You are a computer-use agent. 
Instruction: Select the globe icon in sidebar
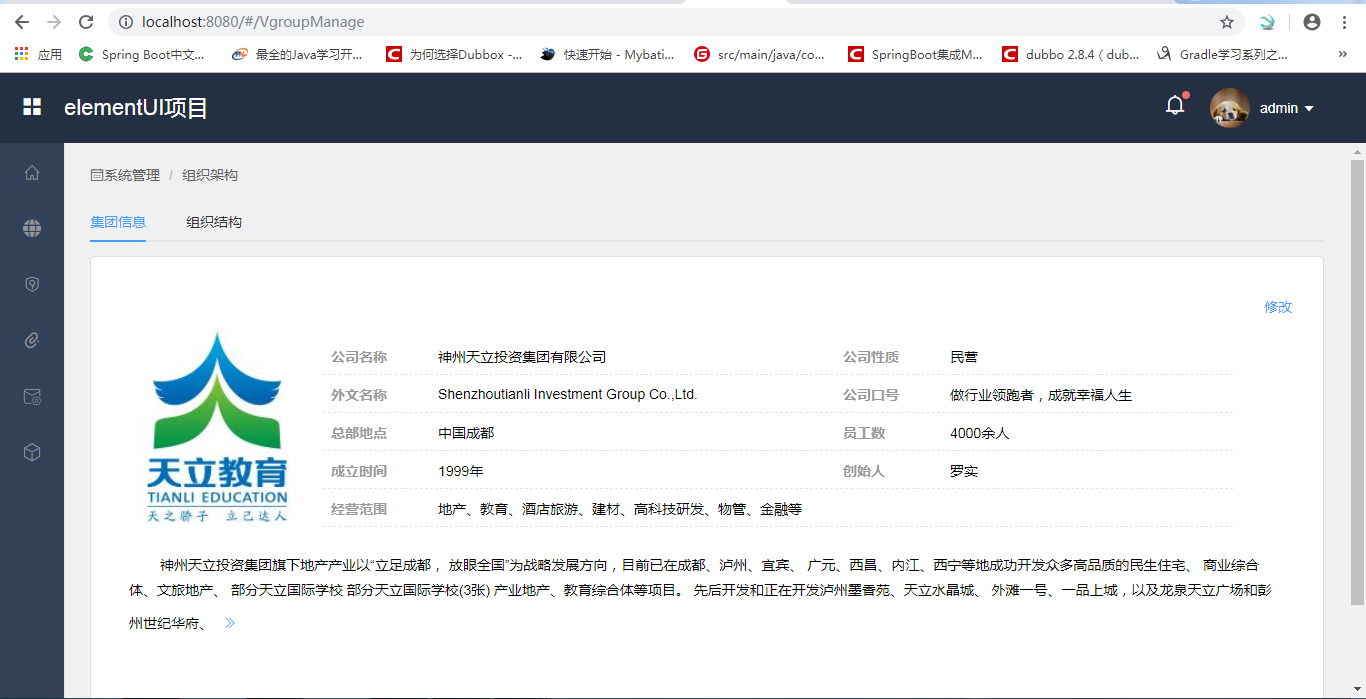(32, 229)
